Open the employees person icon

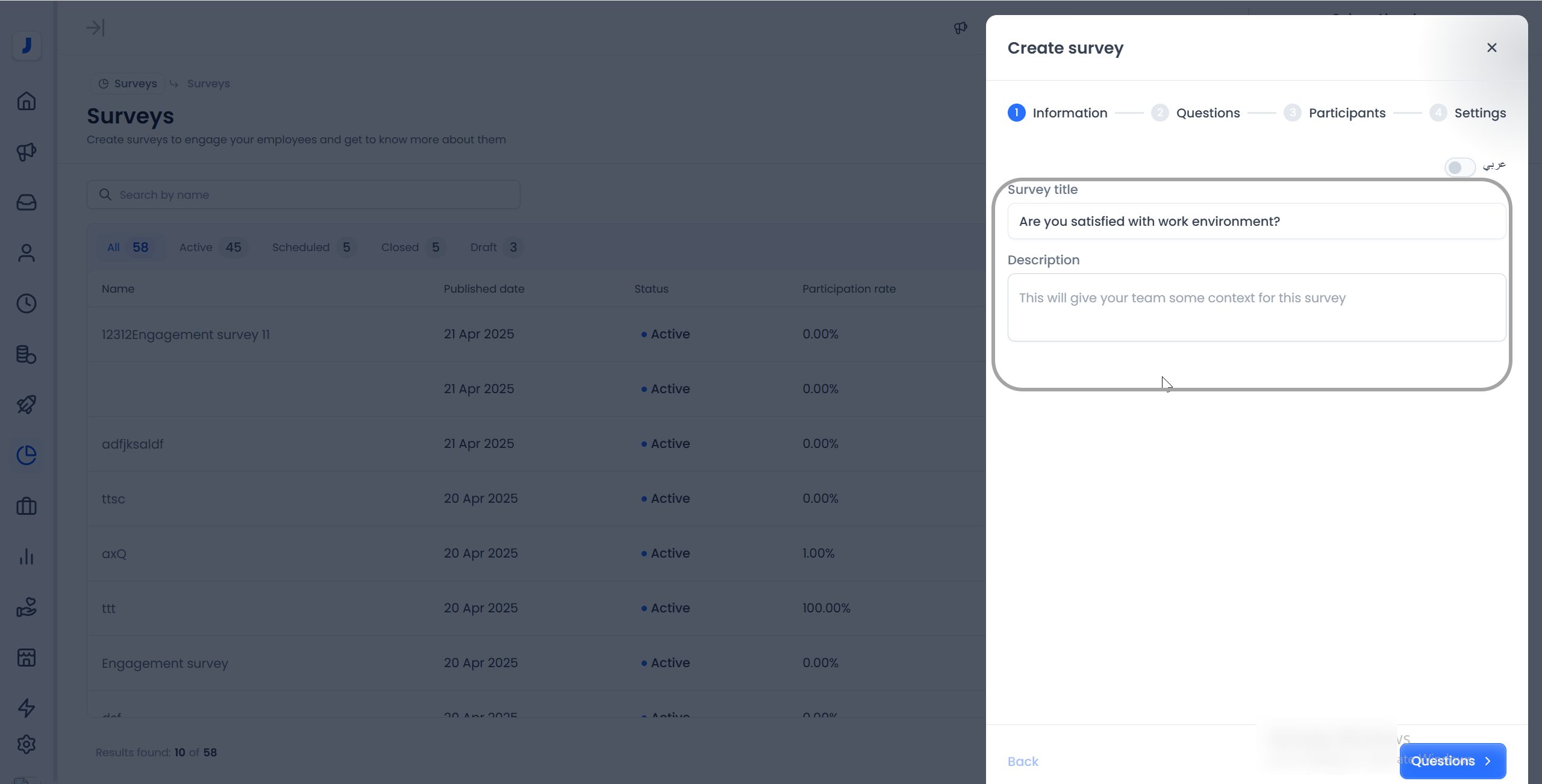(x=27, y=253)
